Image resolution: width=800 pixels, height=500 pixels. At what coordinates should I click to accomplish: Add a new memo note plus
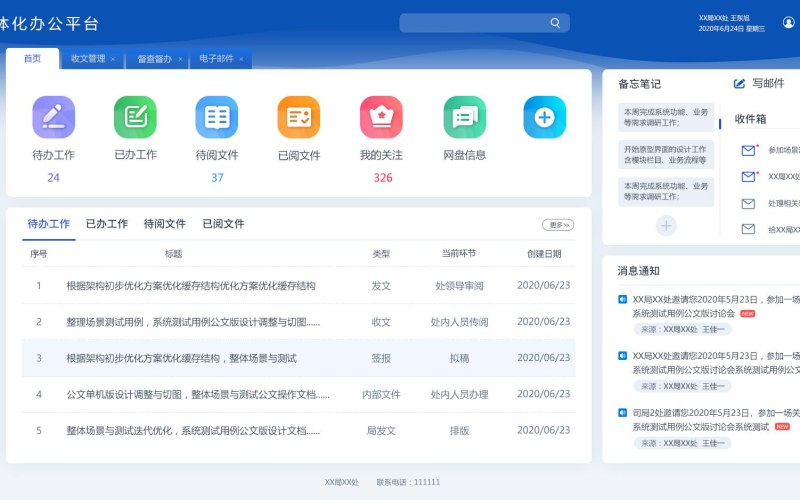666,226
